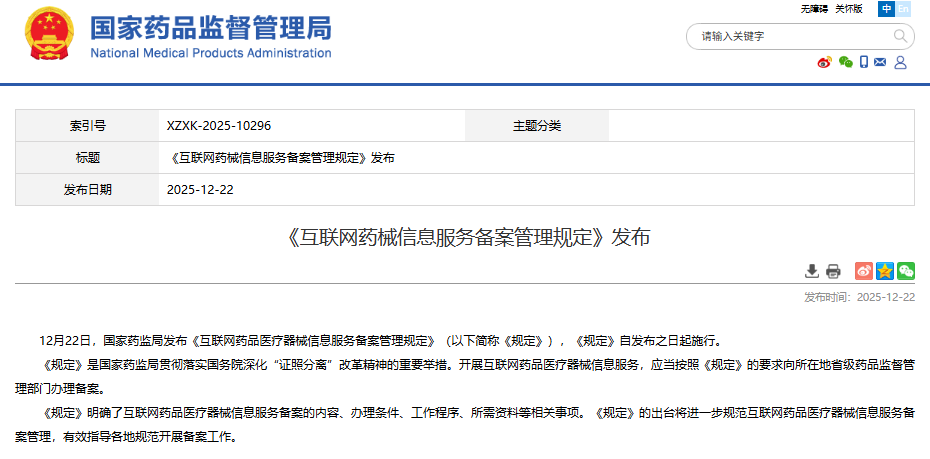
Task: Open the Weibo icon in the header
Action: click(824, 62)
